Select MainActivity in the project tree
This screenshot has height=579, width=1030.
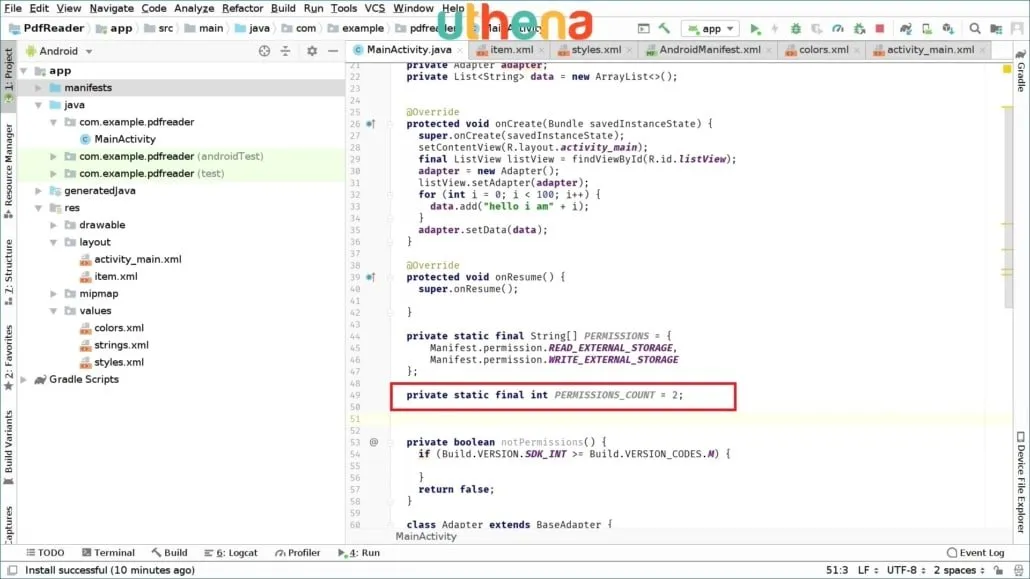click(124, 139)
